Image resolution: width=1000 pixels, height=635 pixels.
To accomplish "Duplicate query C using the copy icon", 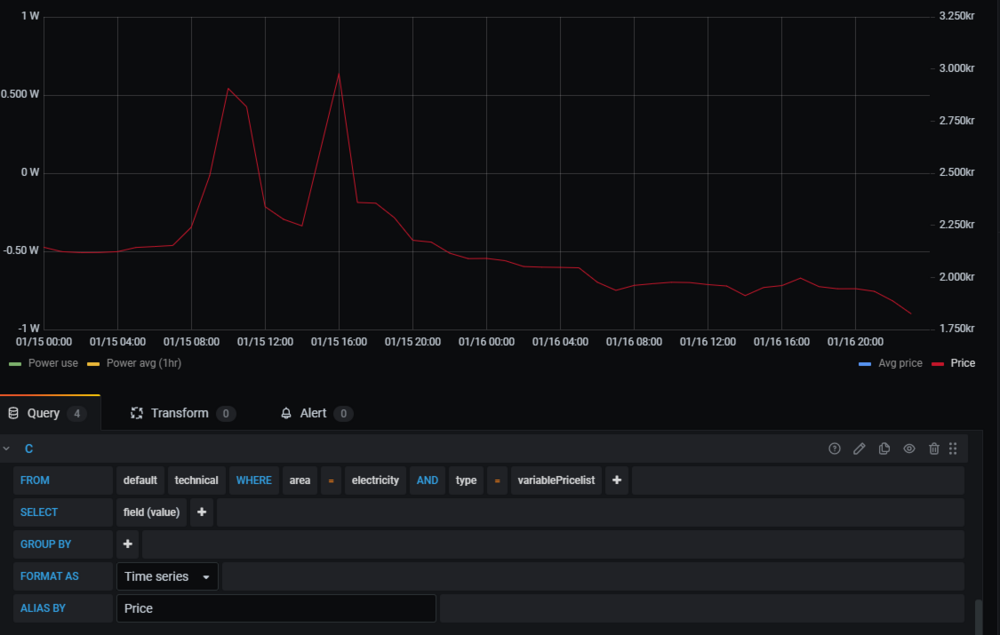I will click(884, 449).
